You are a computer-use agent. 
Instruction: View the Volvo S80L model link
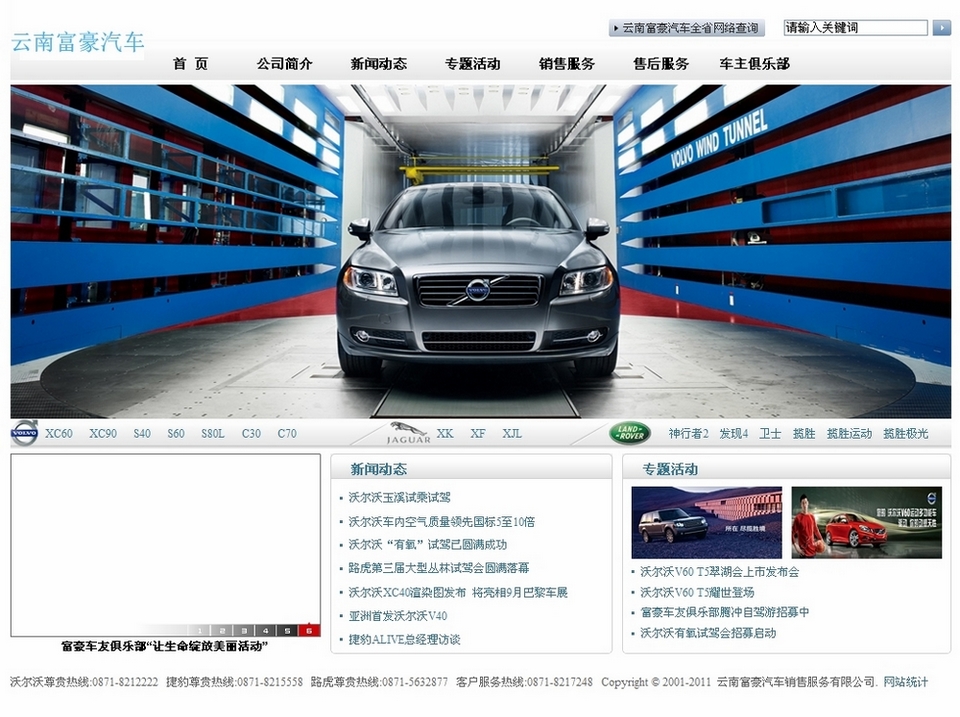[x=213, y=434]
